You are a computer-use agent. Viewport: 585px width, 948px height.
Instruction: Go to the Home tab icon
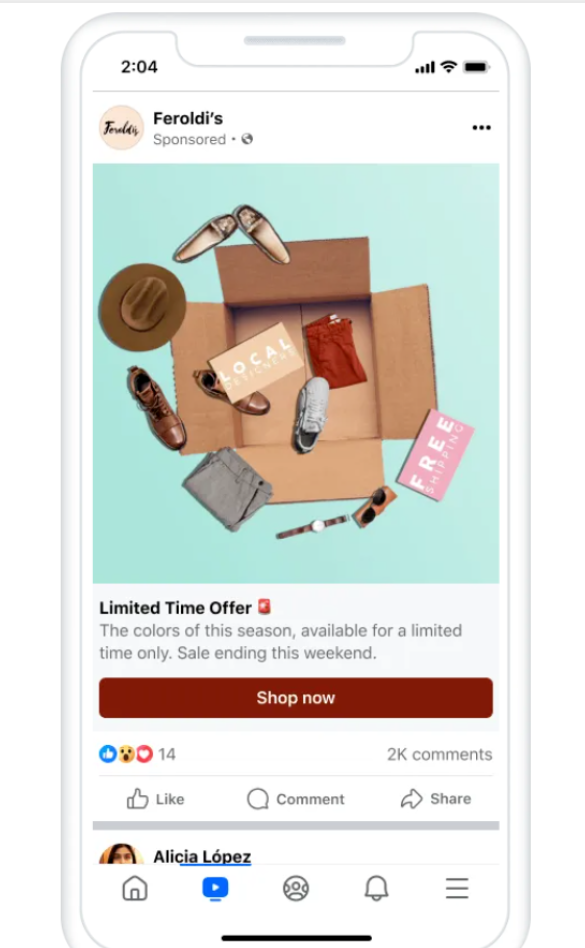[x=135, y=888]
